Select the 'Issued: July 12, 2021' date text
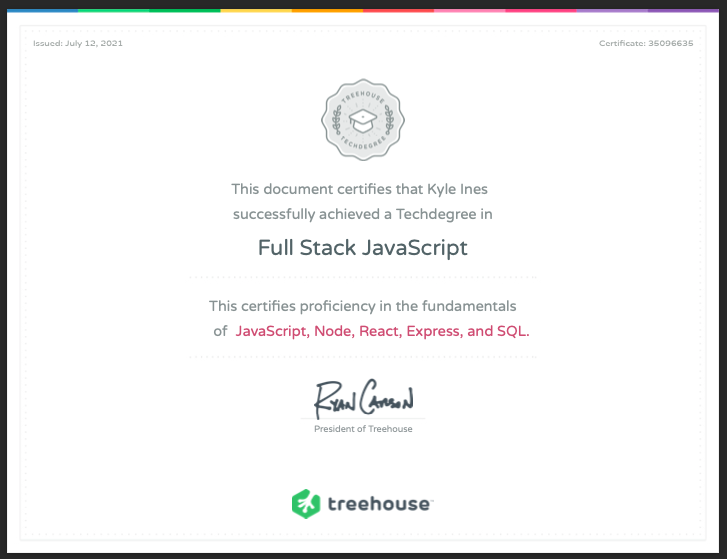Viewport: 727px width, 559px height. 77,43
